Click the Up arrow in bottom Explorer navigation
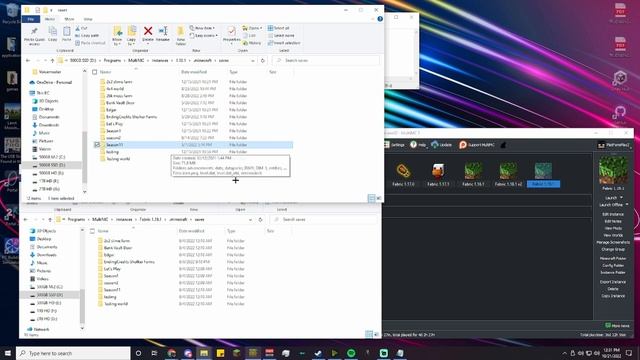Screen dimensions: 640x360 (50, 220)
